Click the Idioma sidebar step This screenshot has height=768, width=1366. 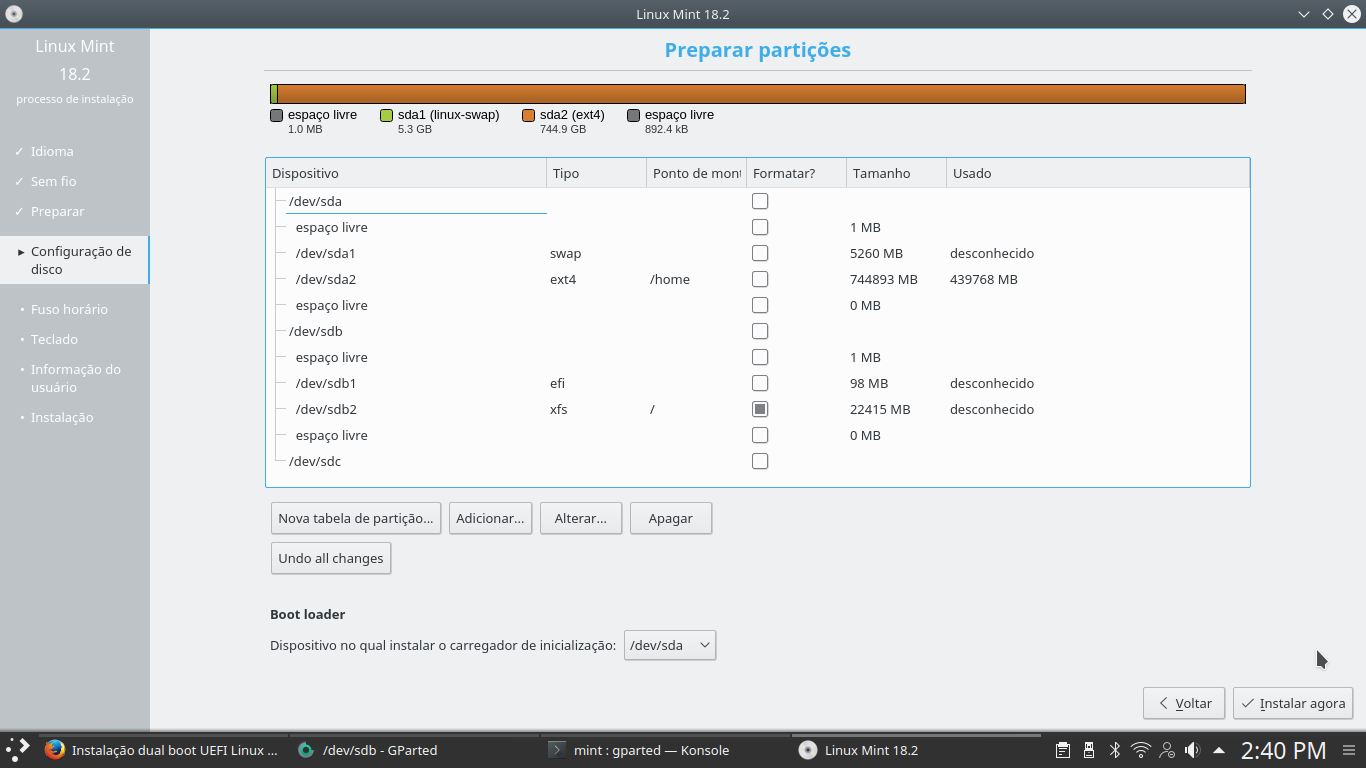point(52,151)
